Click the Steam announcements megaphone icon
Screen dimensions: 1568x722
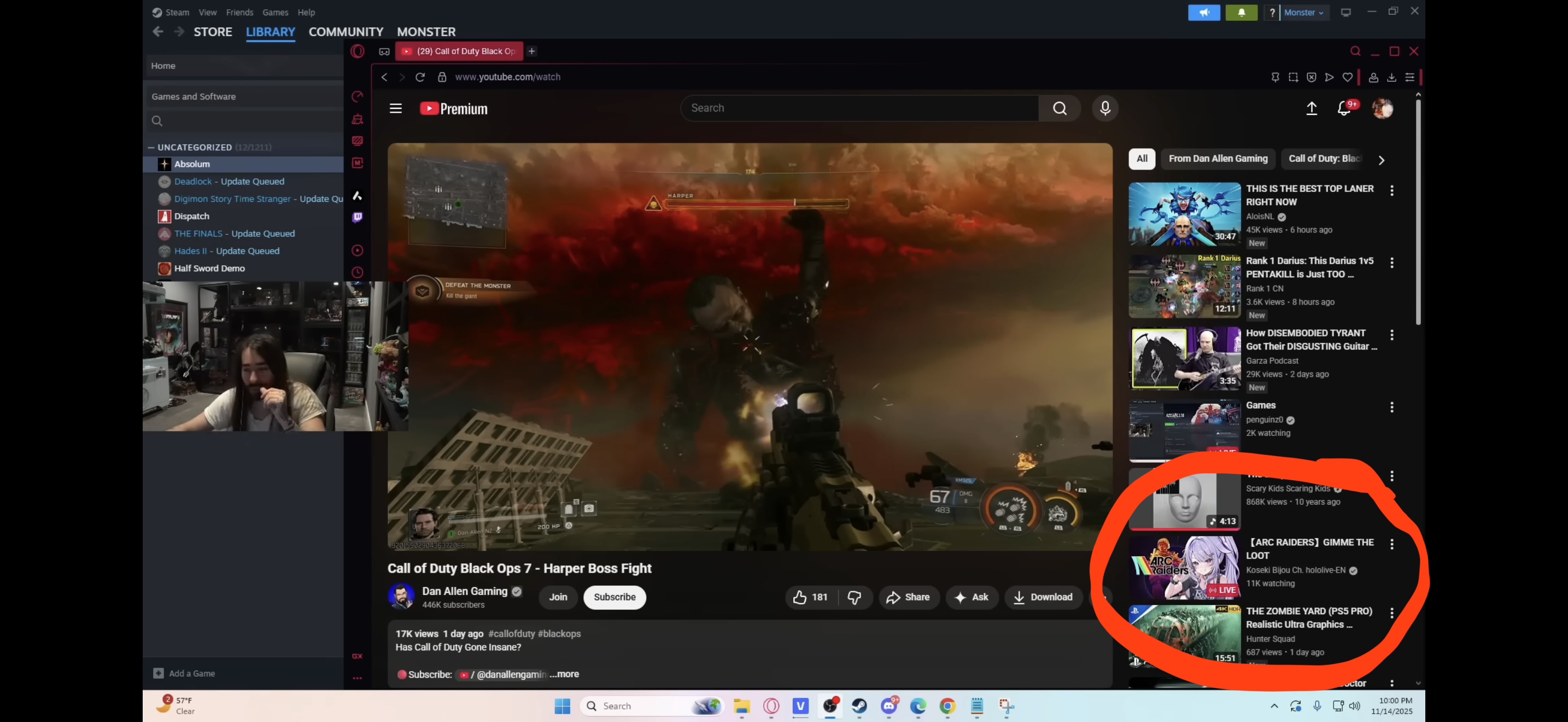point(1204,12)
